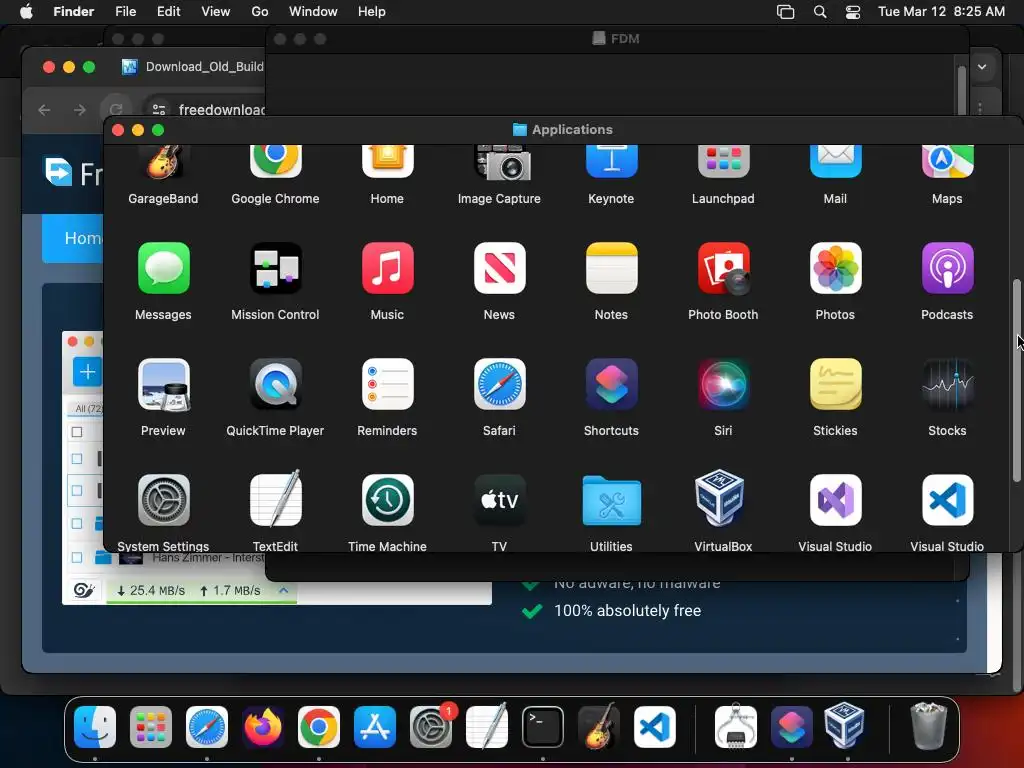
Task: Select TextEdit in Applications folder
Action: point(275,499)
